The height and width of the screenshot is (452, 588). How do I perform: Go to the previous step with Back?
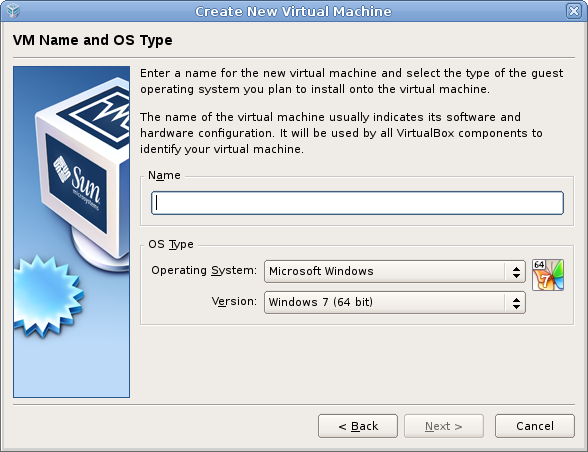coord(358,426)
